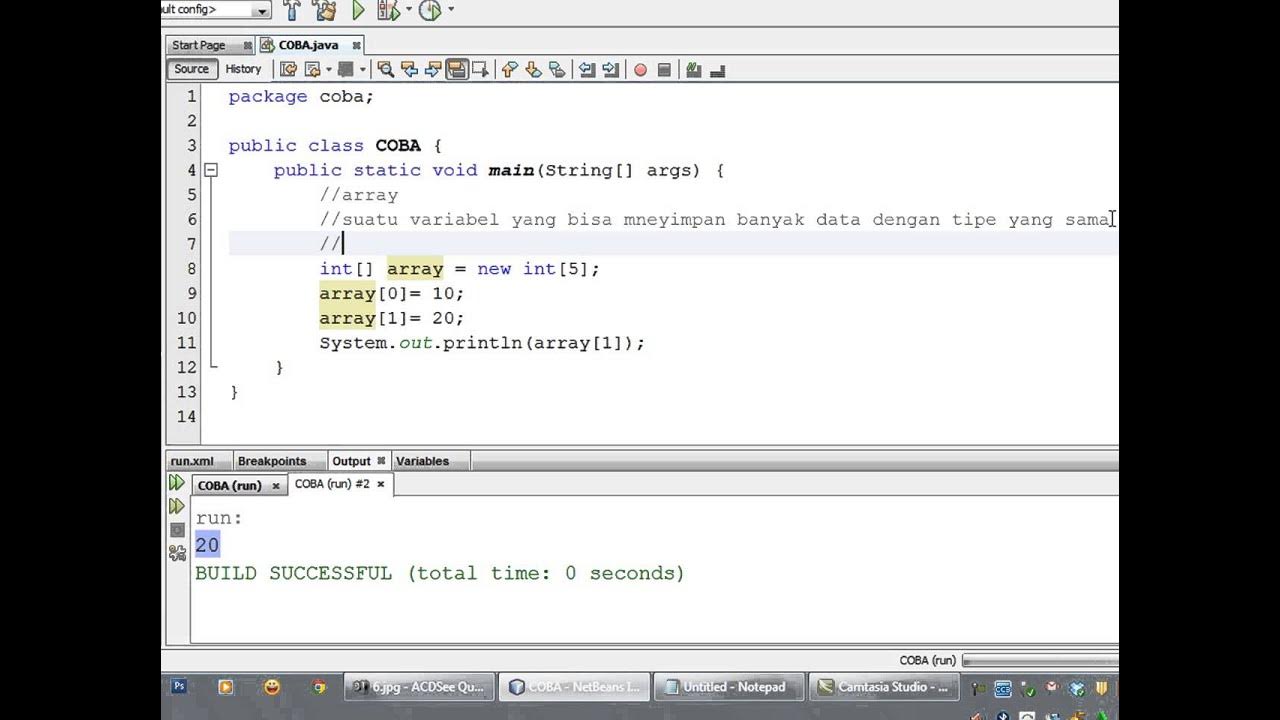The image size is (1280, 720).
Task: Click the Uncomment code icon
Action: pos(716,70)
